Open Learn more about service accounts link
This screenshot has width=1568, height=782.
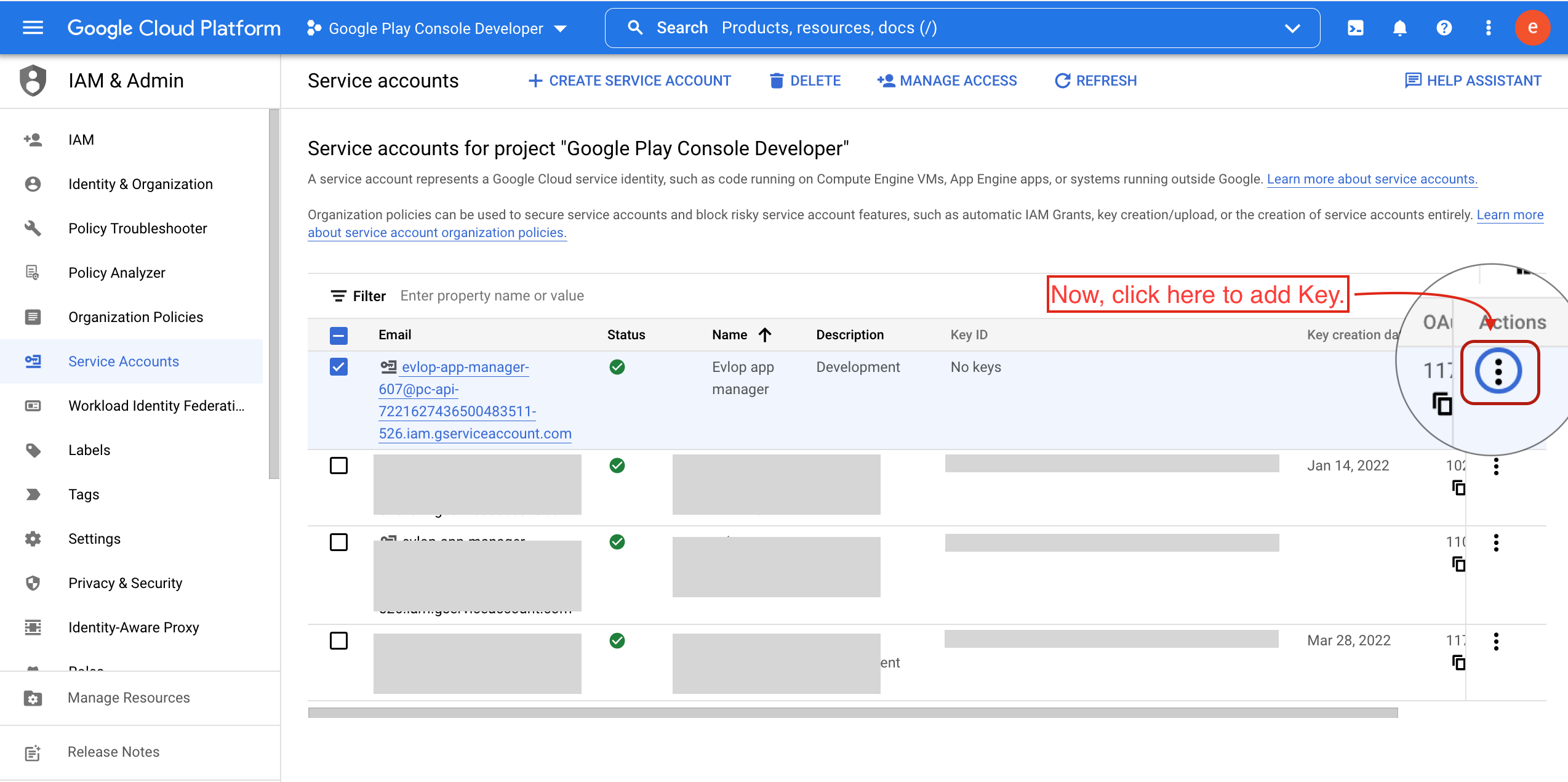1372,179
